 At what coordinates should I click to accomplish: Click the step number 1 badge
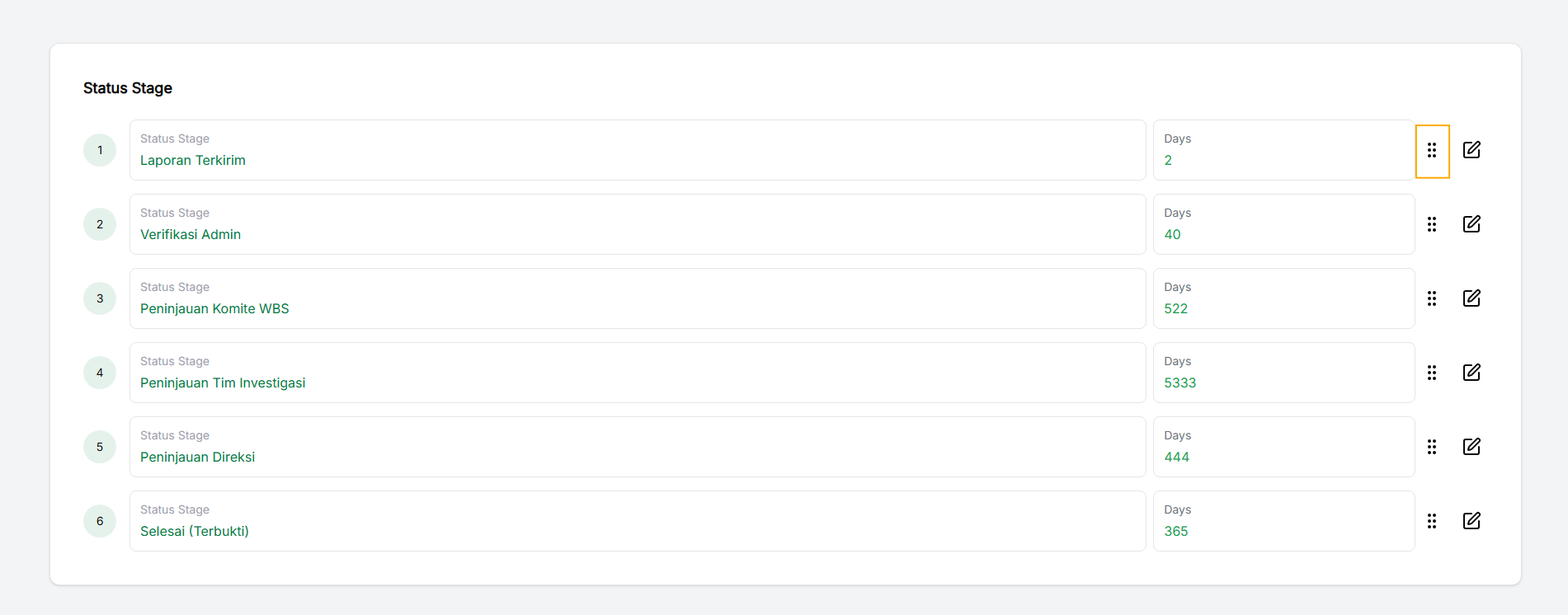tap(100, 150)
